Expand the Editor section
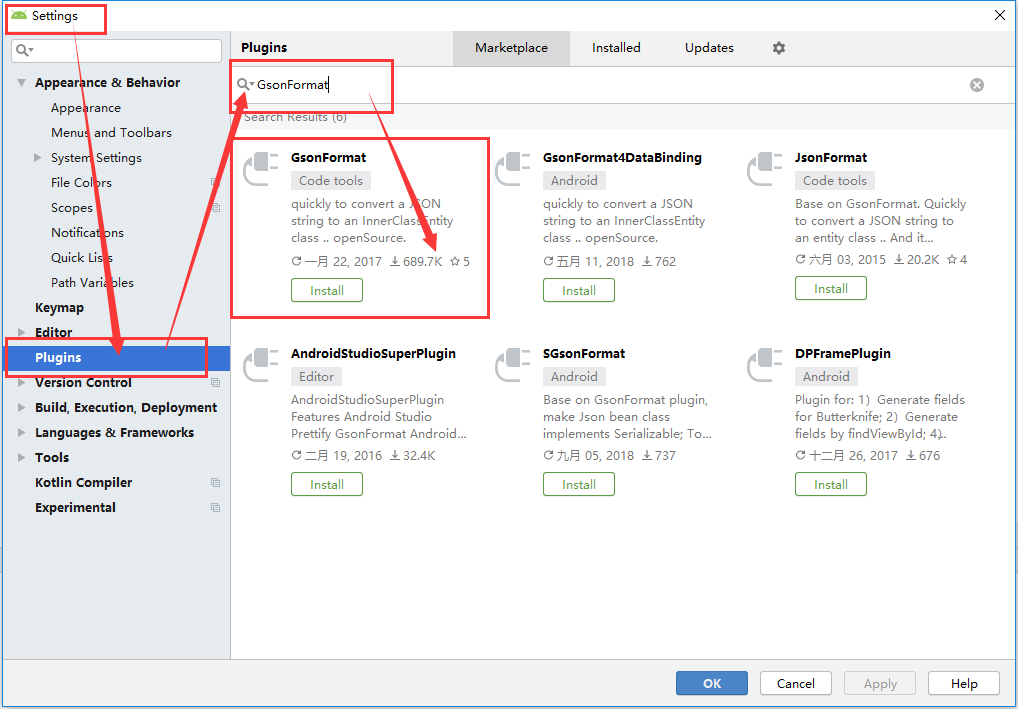Screen dimensions: 1018x709 pyautogui.click(x=21, y=332)
